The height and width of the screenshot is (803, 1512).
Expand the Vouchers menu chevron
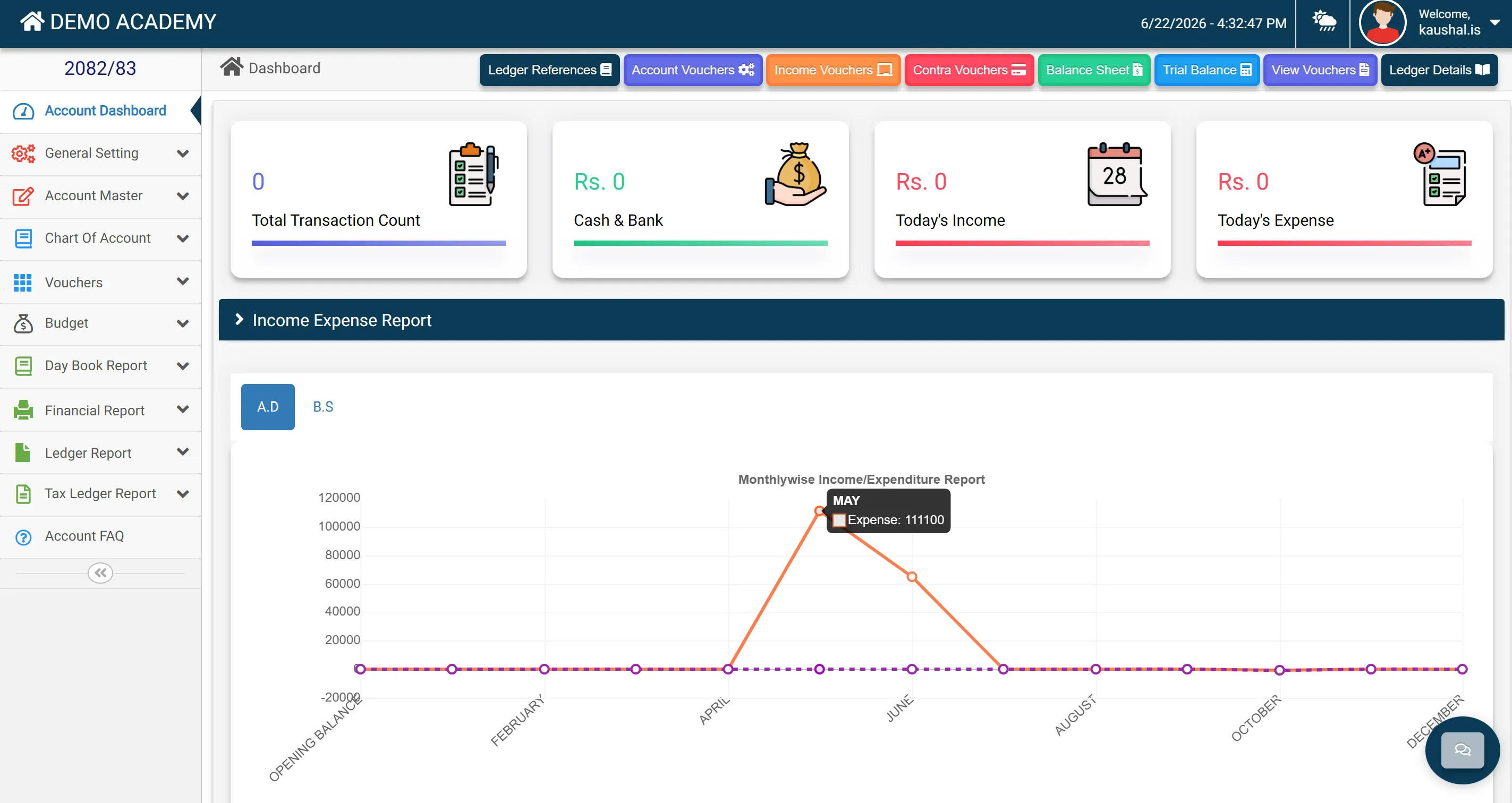pyautogui.click(x=183, y=281)
